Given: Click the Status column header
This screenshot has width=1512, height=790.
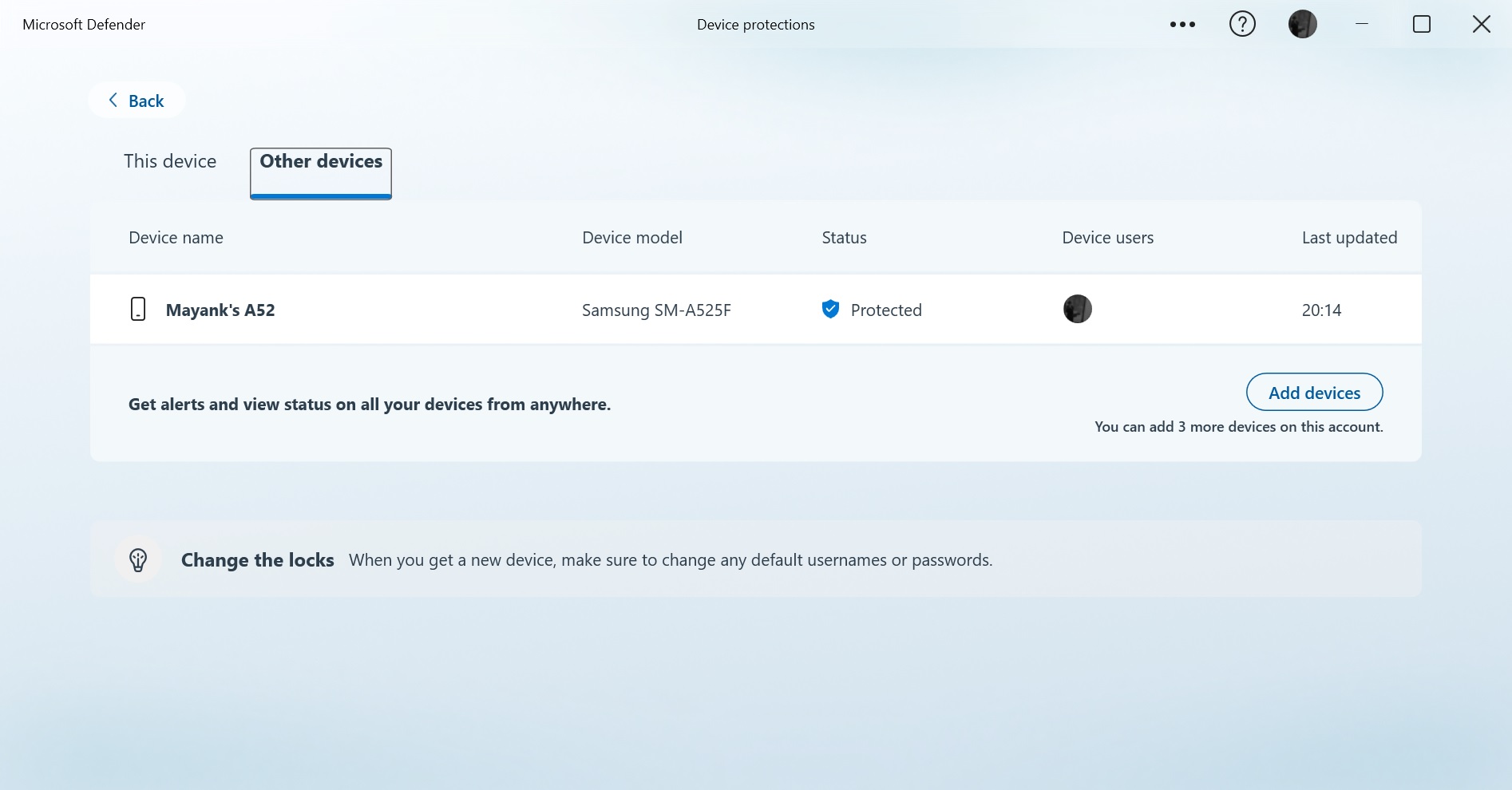Looking at the screenshot, I should (x=844, y=238).
